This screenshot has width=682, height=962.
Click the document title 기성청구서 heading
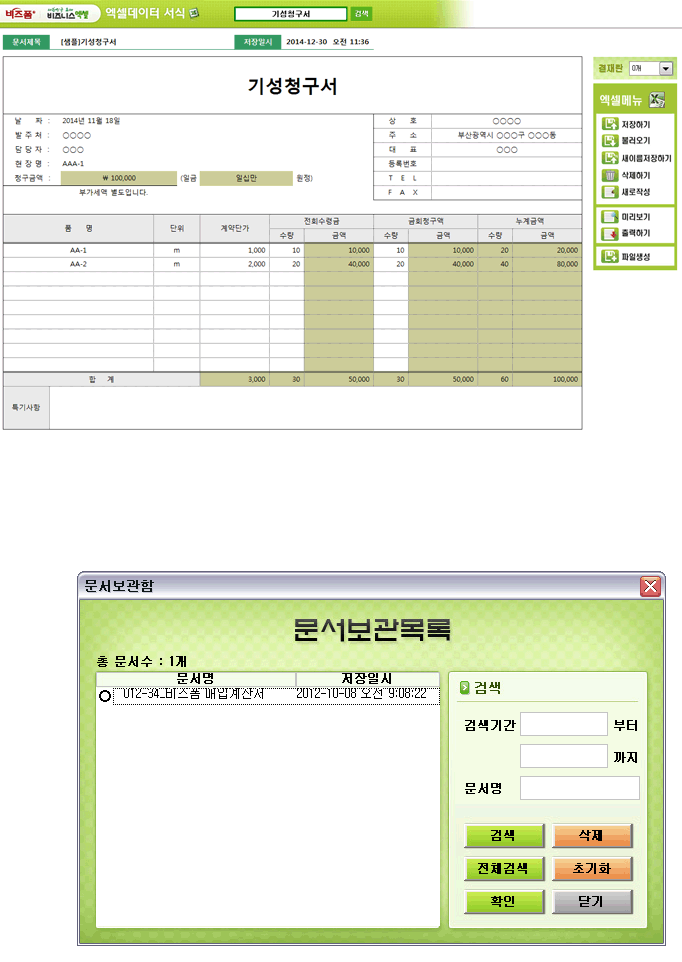(293, 86)
